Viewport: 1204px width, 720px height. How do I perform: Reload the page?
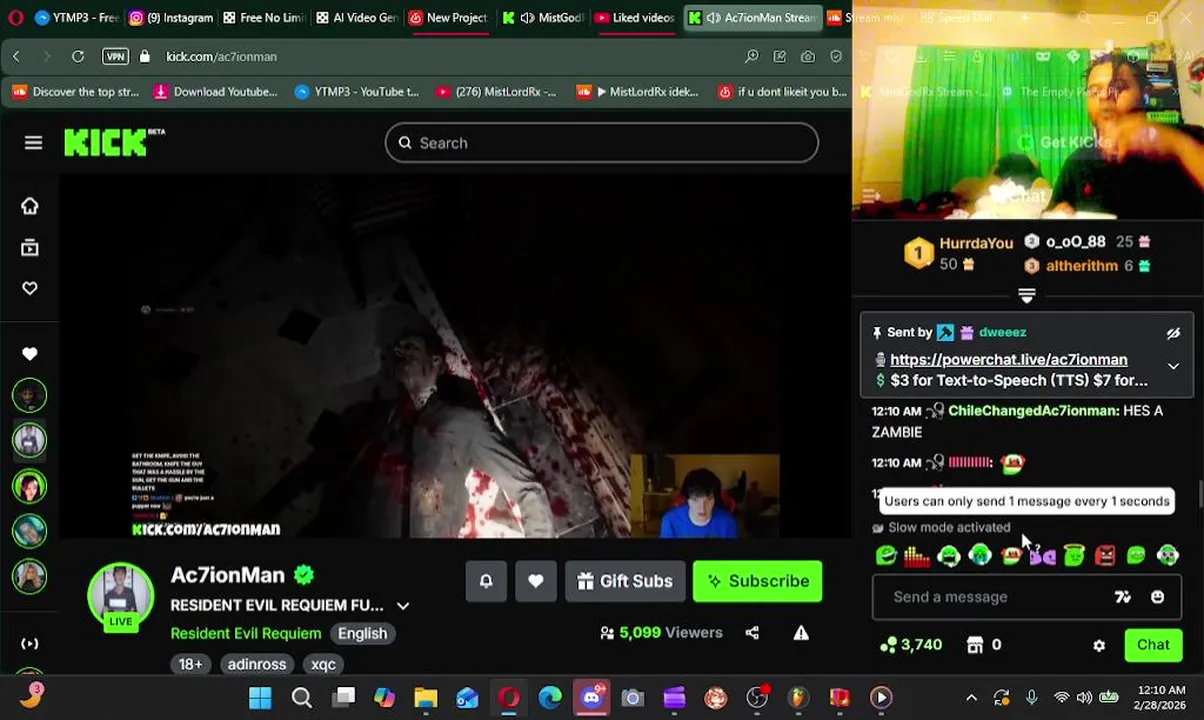78,57
